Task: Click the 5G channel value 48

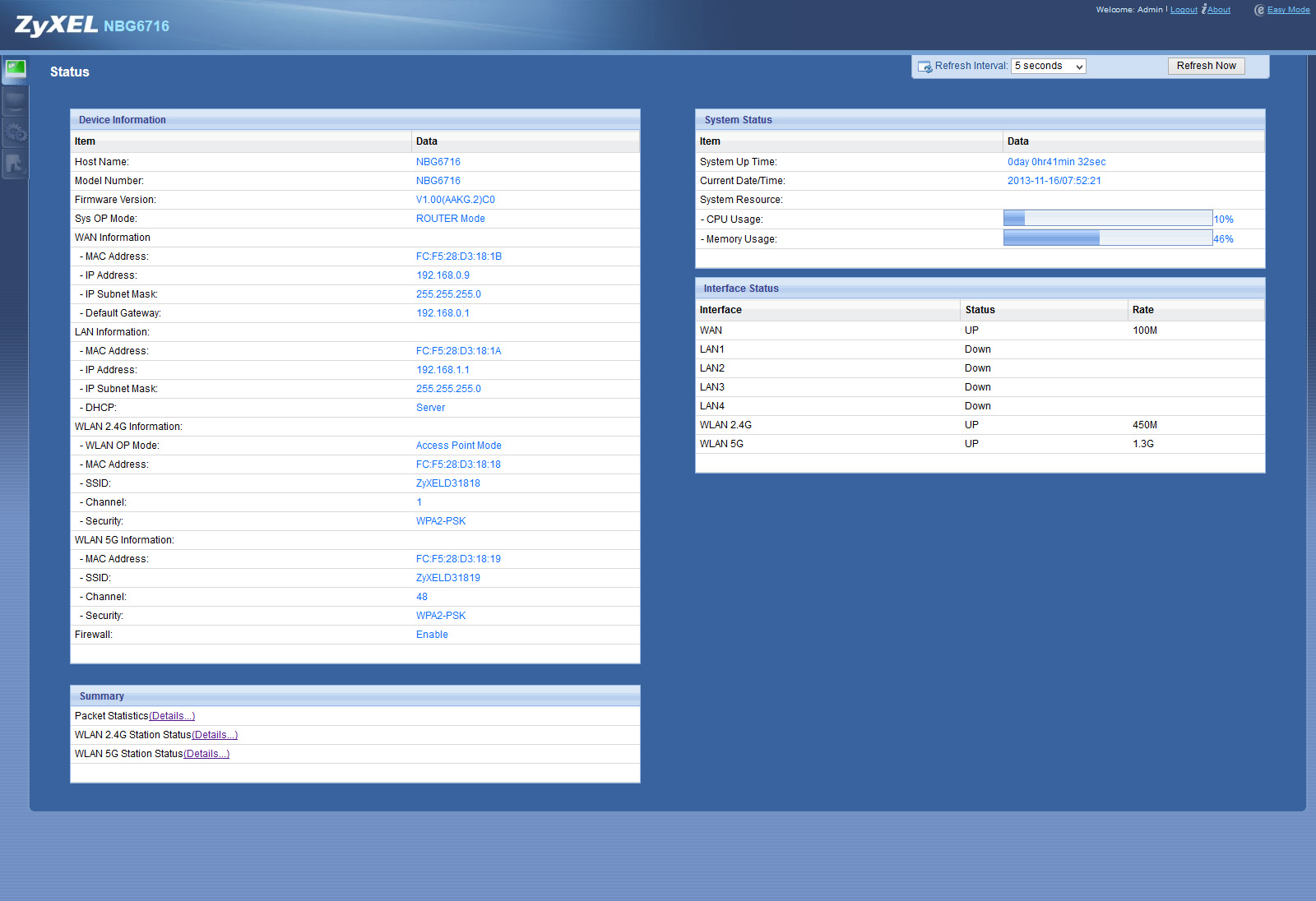Action: (422, 597)
